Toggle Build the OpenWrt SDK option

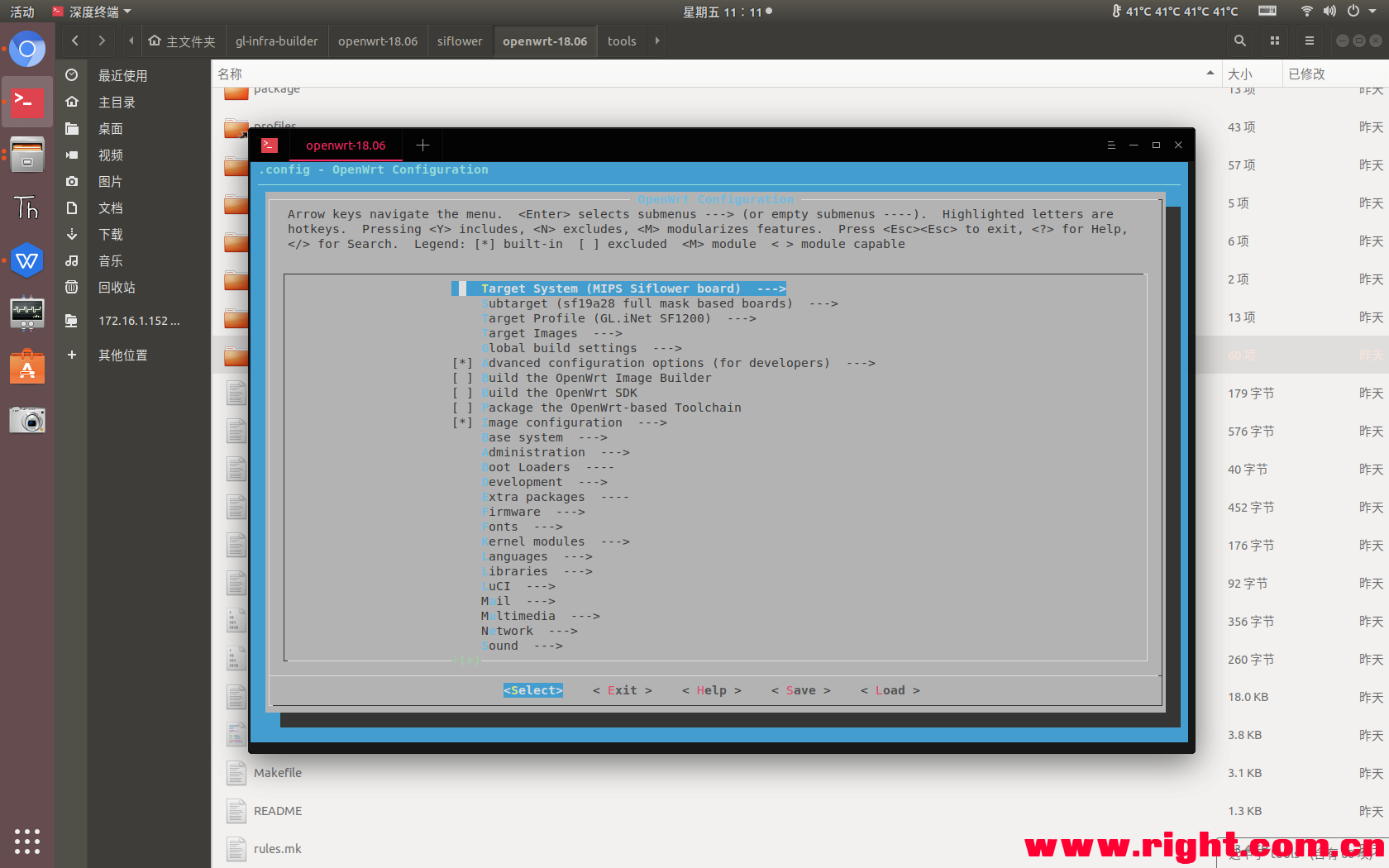tap(463, 393)
